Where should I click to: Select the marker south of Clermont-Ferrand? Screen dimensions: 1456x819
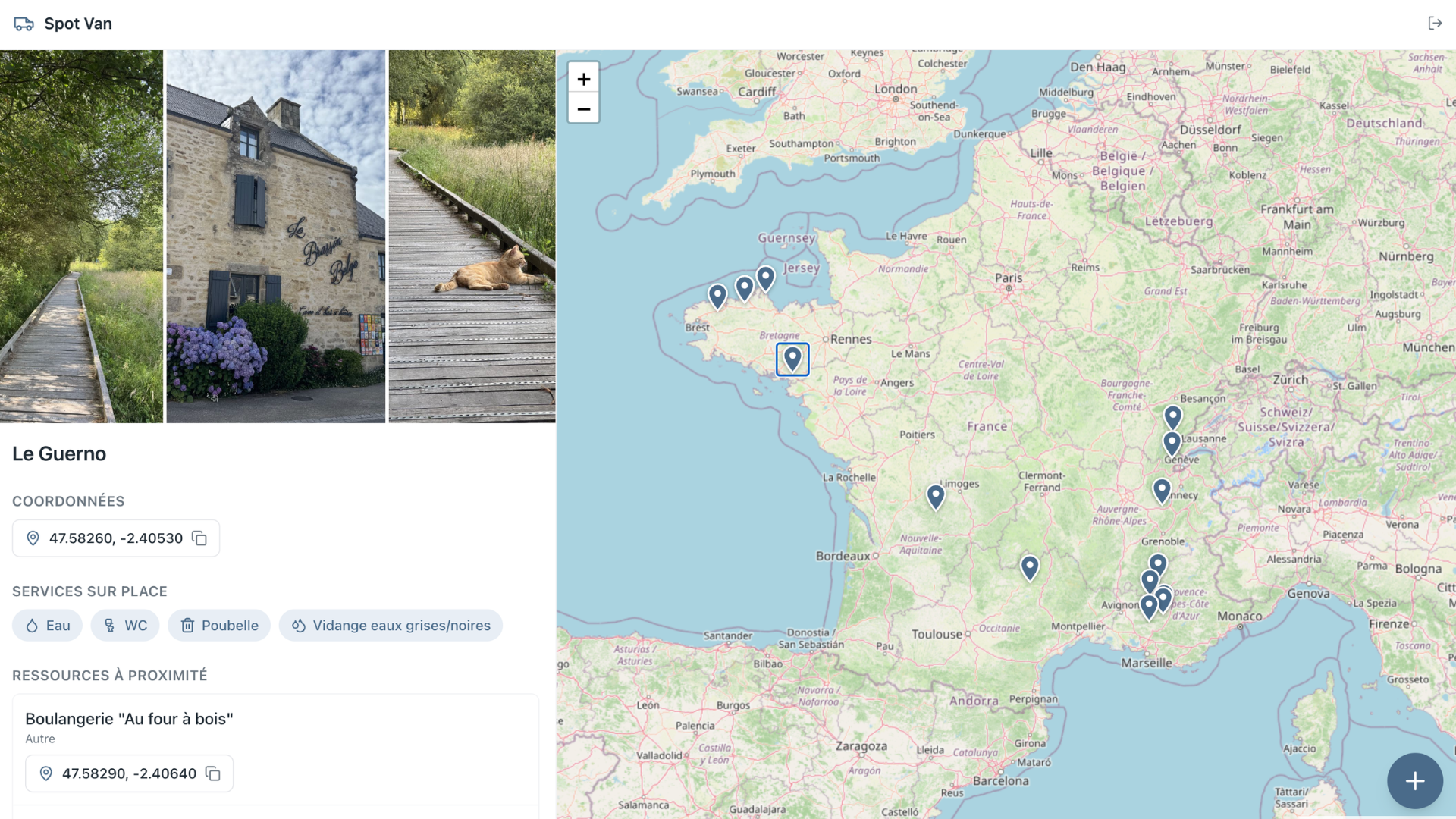coord(1030,567)
